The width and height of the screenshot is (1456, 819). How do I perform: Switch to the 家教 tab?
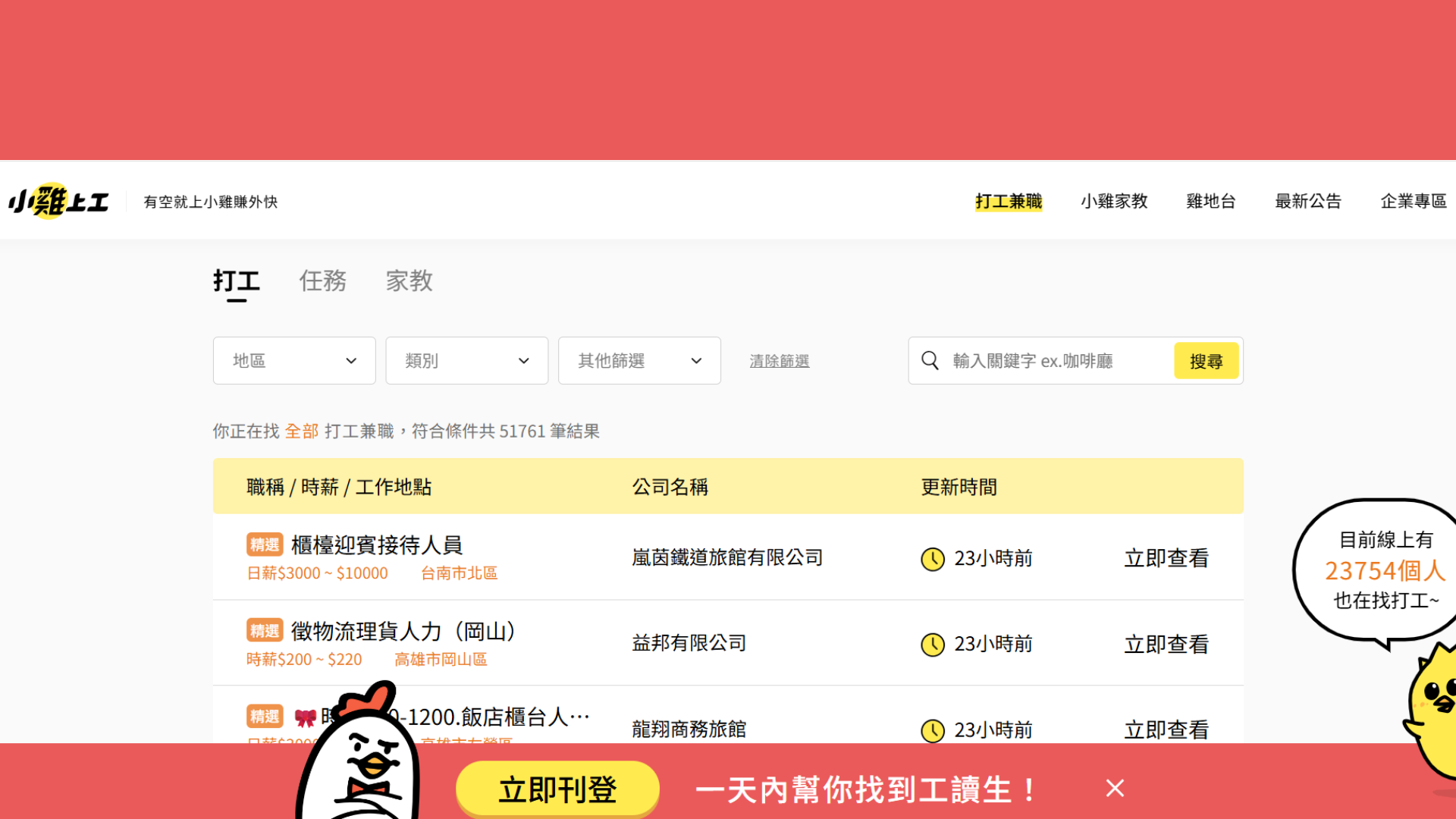tap(409, 281)
